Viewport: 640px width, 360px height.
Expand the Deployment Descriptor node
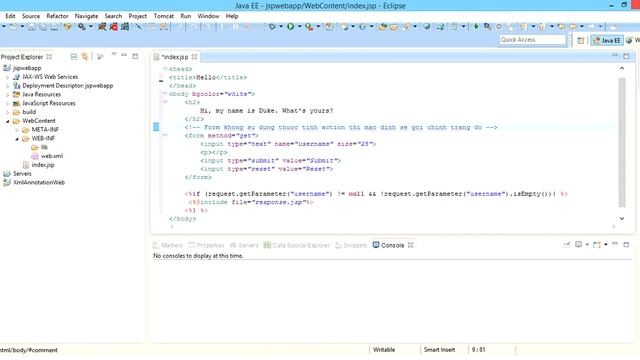(7, 86)
